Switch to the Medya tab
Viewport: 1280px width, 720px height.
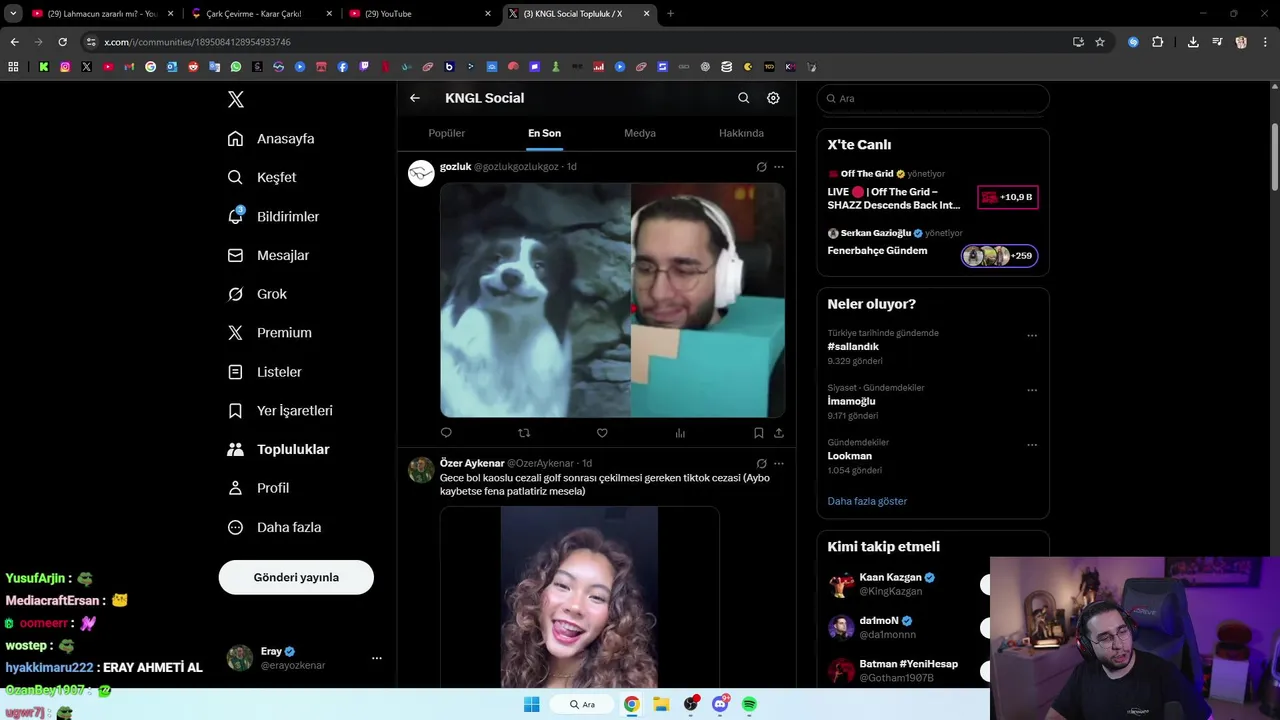(640, 133)
